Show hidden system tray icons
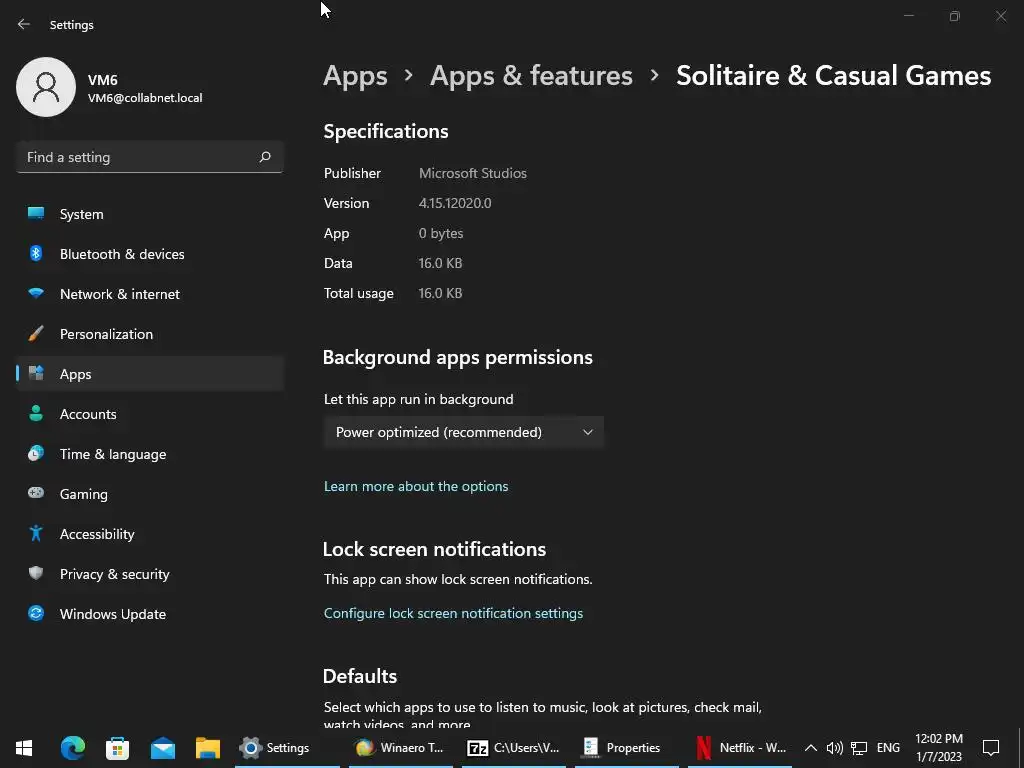 point(811,747)
